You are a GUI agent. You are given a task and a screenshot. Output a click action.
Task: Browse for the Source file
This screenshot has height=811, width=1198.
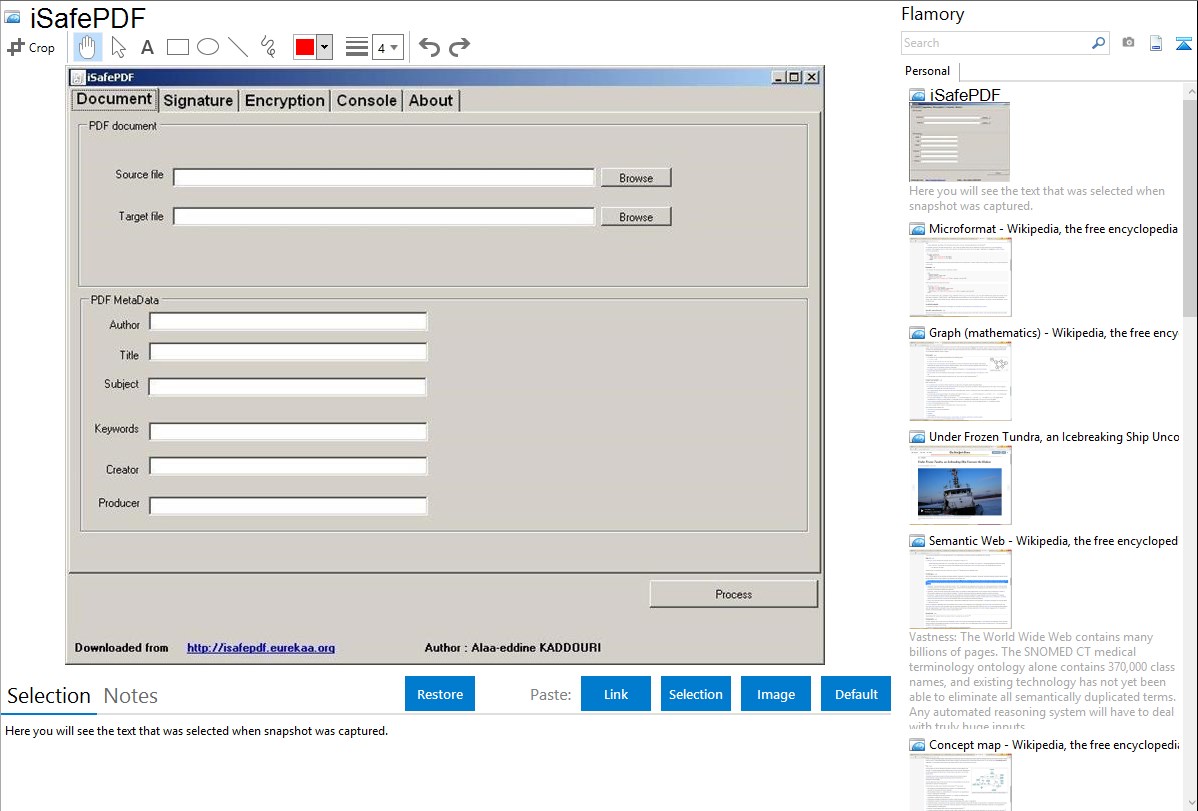636,177
